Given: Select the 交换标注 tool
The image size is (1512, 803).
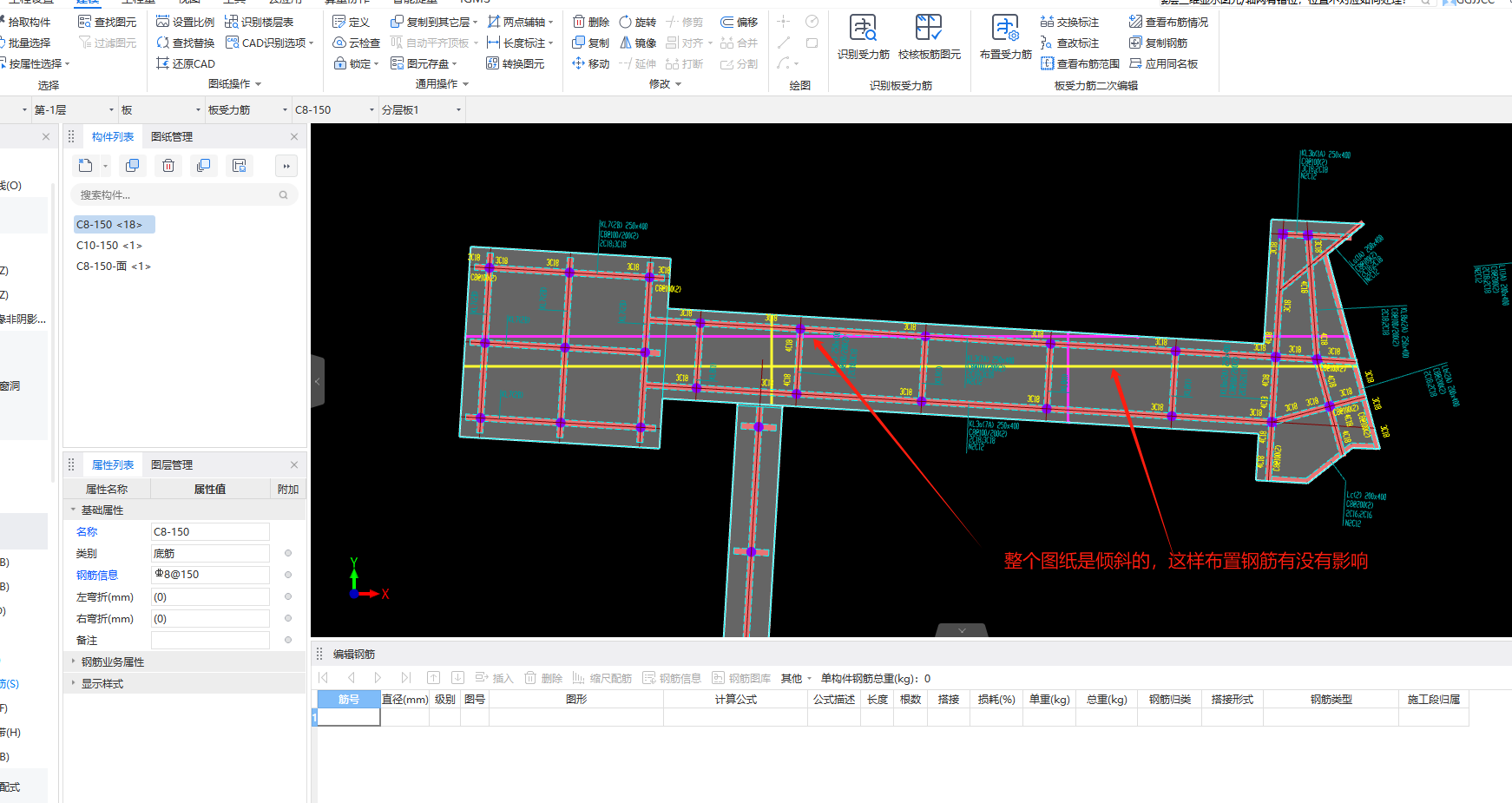Looking at the screenshot, I should [1069, 22].
